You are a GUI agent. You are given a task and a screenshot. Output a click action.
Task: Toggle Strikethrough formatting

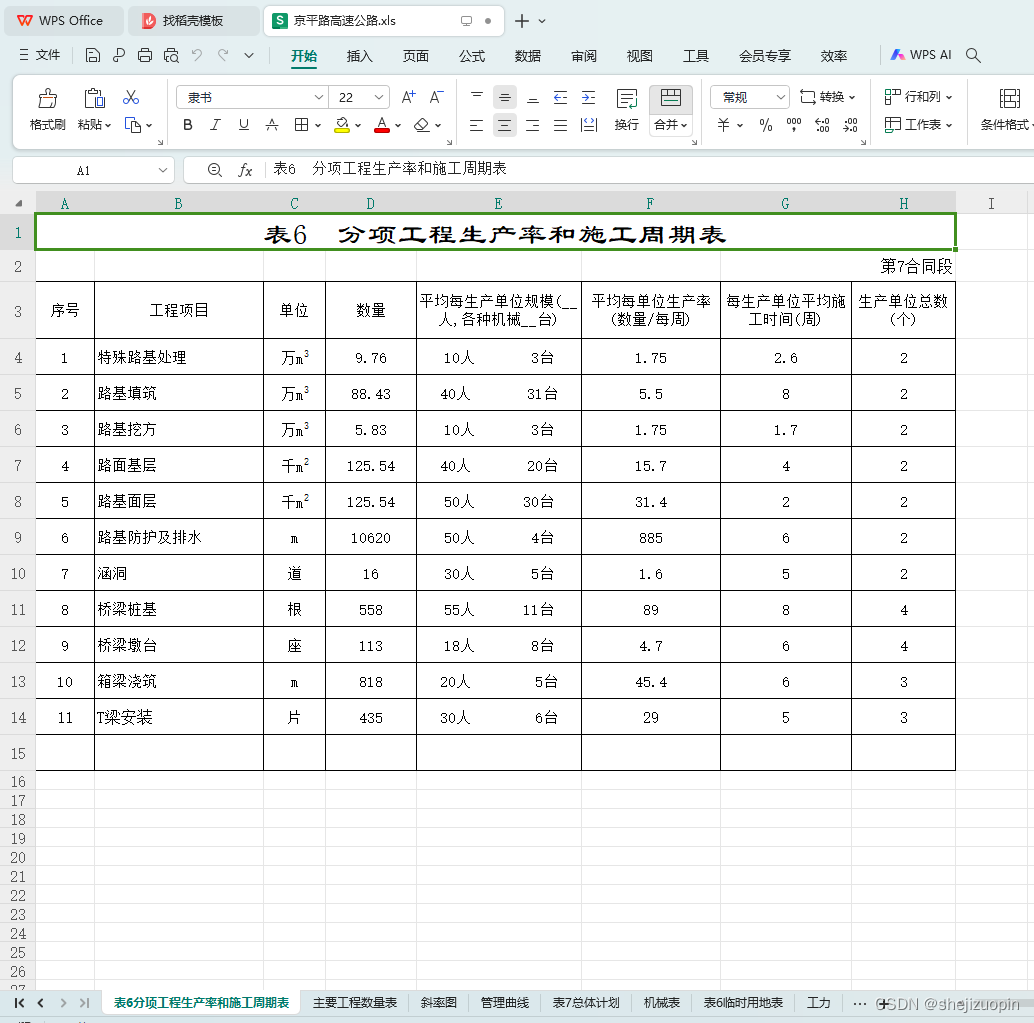coord(272,125)
